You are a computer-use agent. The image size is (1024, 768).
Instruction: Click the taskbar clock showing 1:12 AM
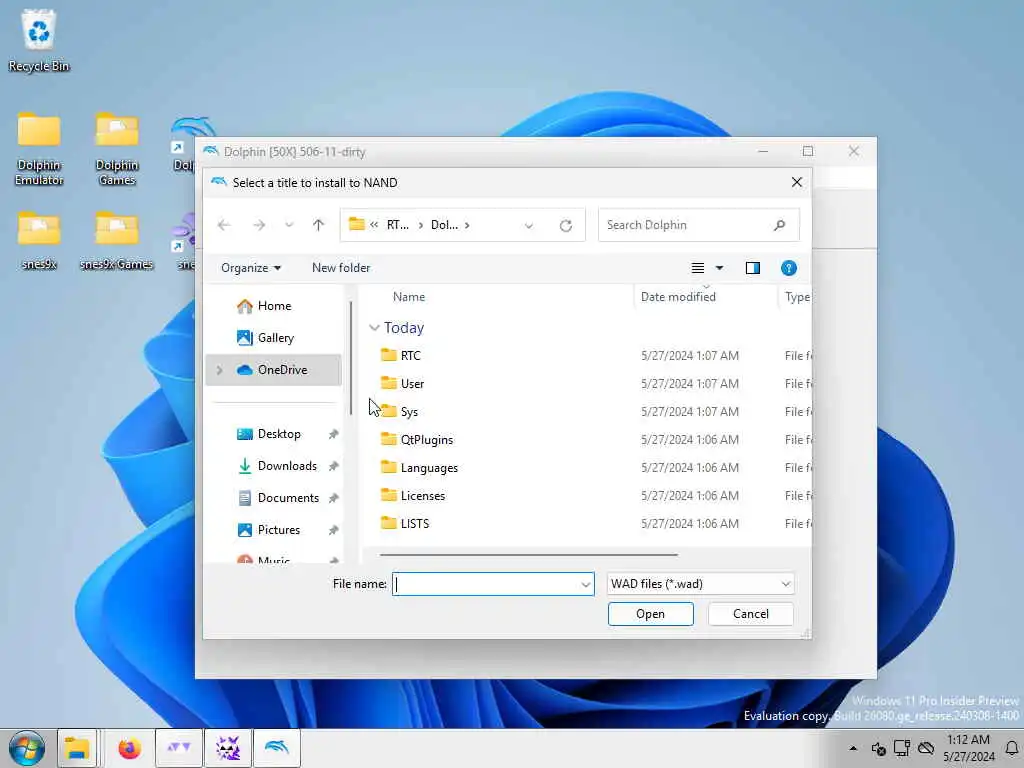(x=968, y=748)
